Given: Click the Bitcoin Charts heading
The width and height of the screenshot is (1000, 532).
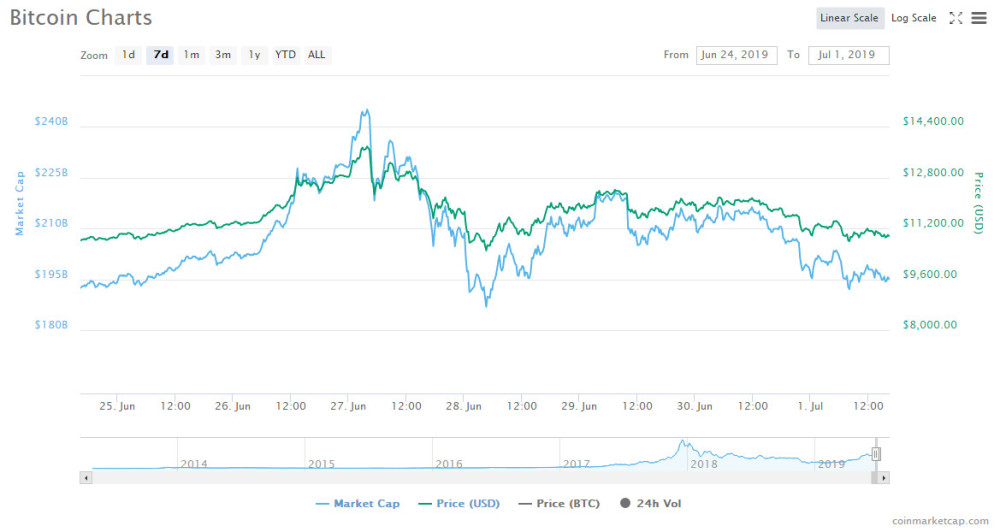Looking at the screenshot, I should [x=81, y=18].
